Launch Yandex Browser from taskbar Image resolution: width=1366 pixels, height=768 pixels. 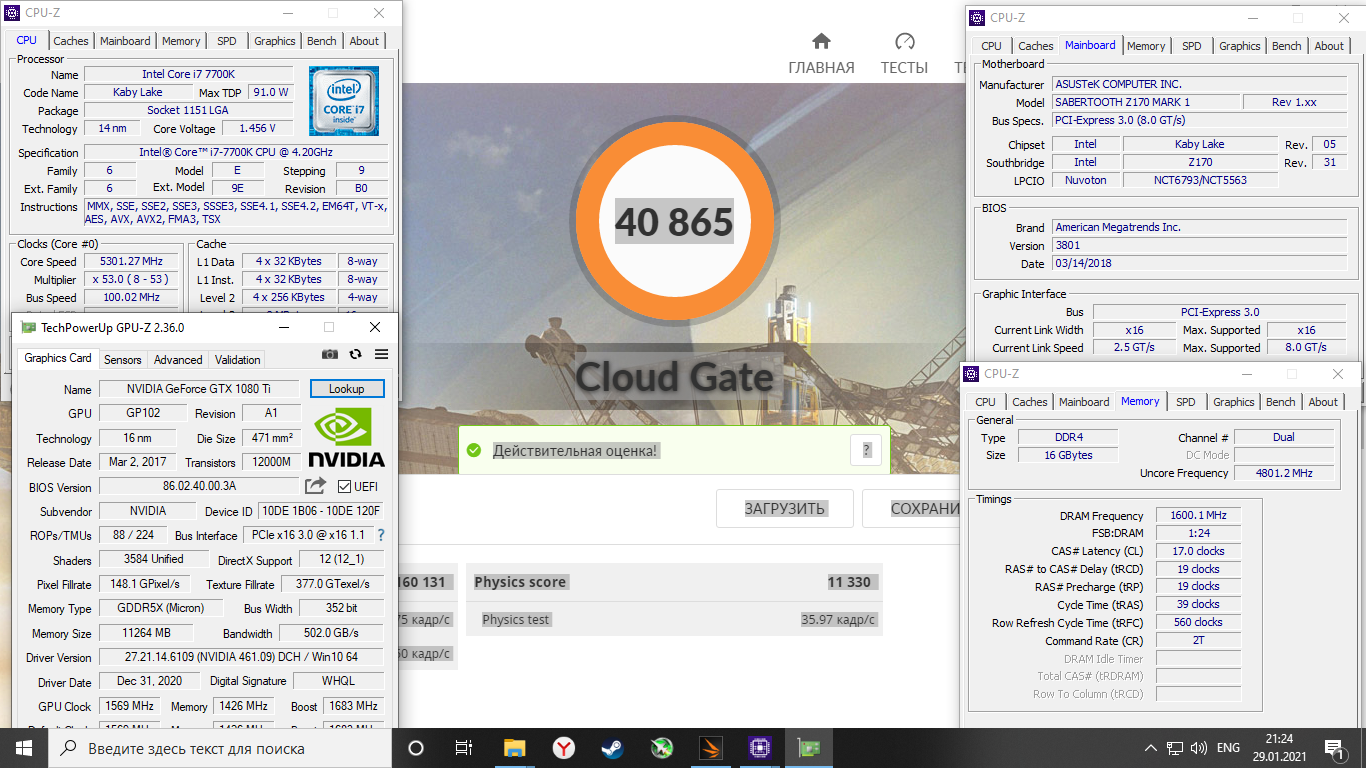tap(564, 748)
